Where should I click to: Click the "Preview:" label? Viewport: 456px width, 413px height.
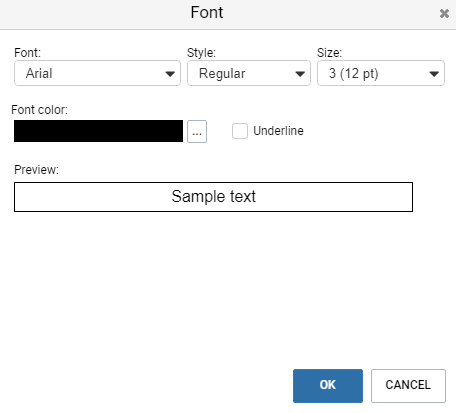pyautogui.click(x=36, y=170)
